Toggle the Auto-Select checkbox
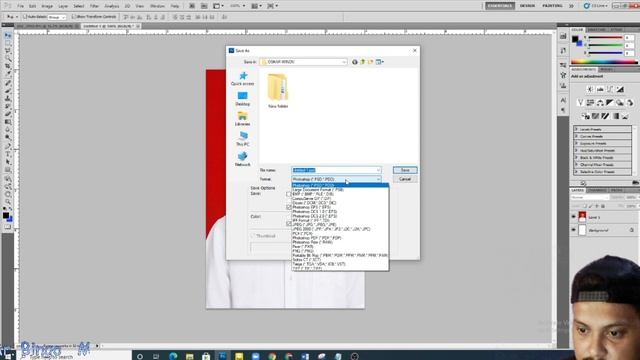 (25, 17)
